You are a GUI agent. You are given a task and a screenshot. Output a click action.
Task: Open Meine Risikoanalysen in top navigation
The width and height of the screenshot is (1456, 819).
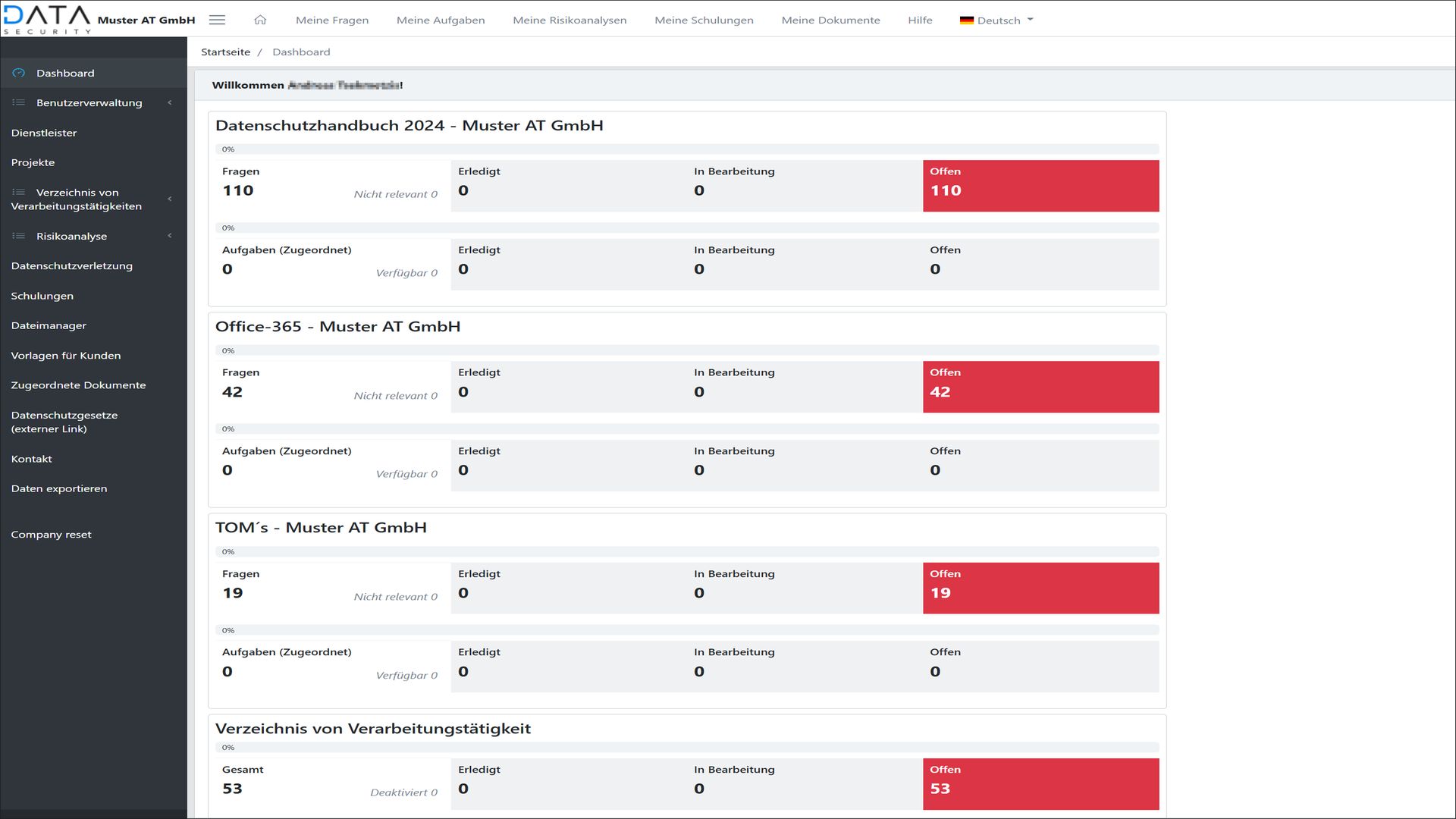click(x=570, y=20)
